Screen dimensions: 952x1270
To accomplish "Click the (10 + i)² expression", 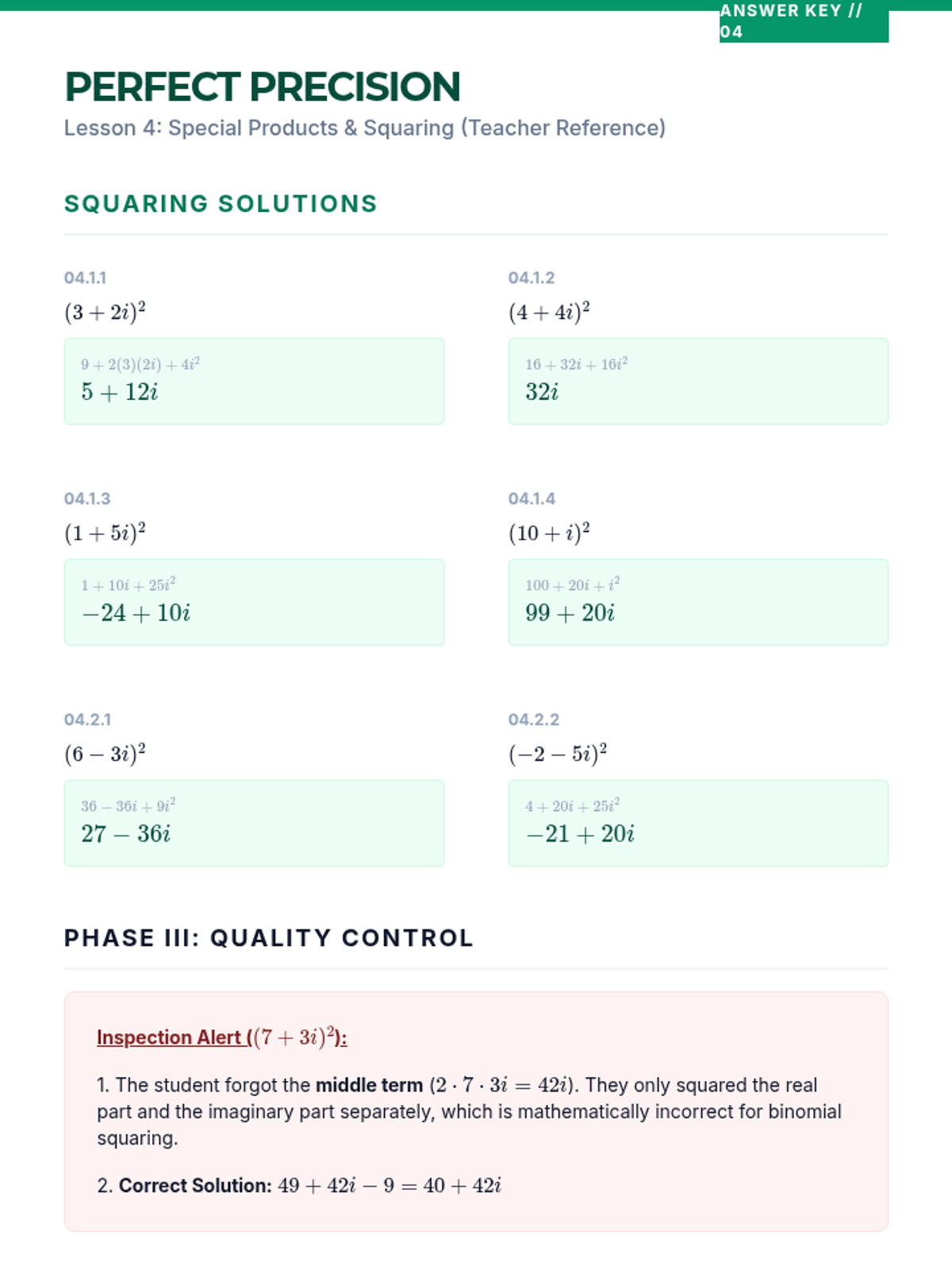I will tap(549, 533).
